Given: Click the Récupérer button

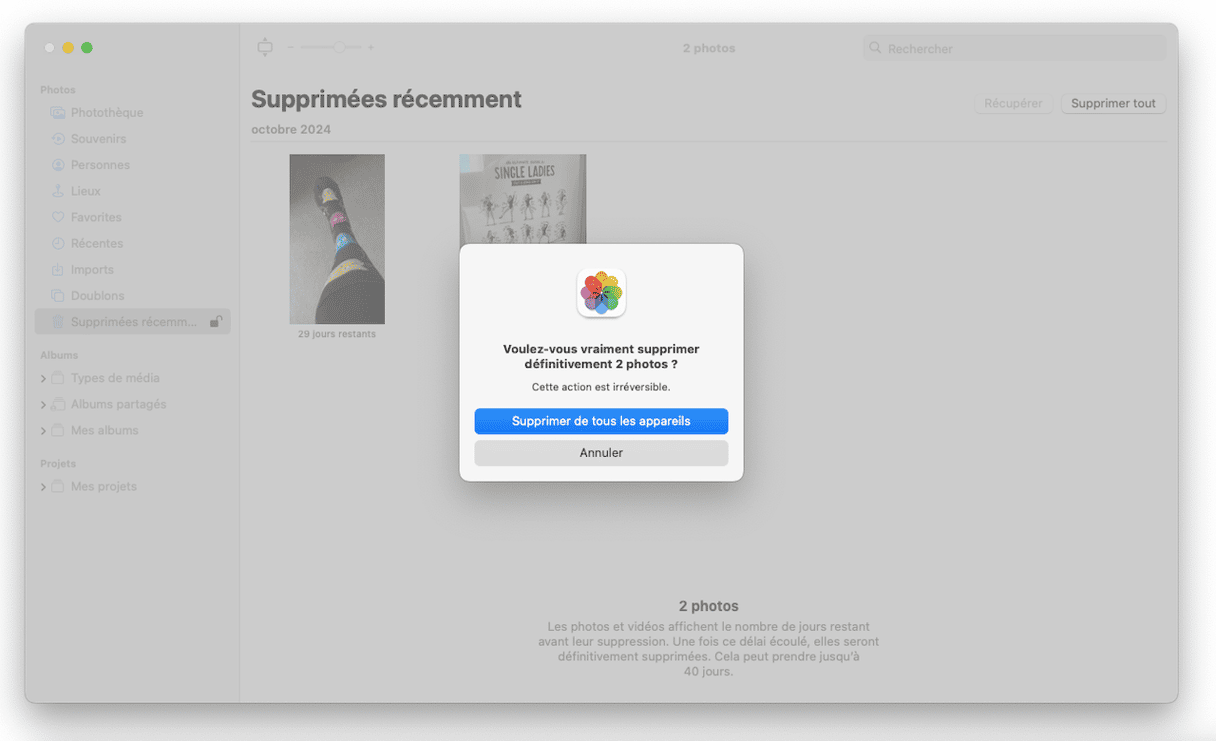Looking at the screenshot, I should coord(1013,103).
